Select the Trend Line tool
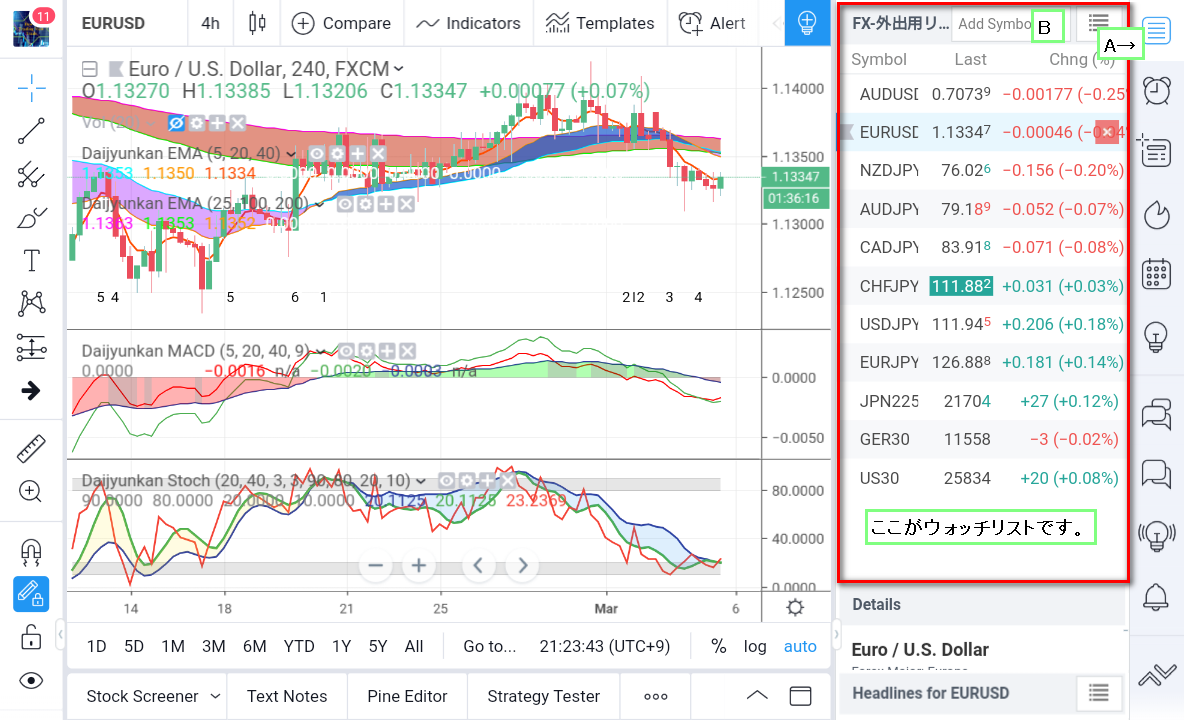The width and height of the screenshot is (1184, 720). (30, 130)
